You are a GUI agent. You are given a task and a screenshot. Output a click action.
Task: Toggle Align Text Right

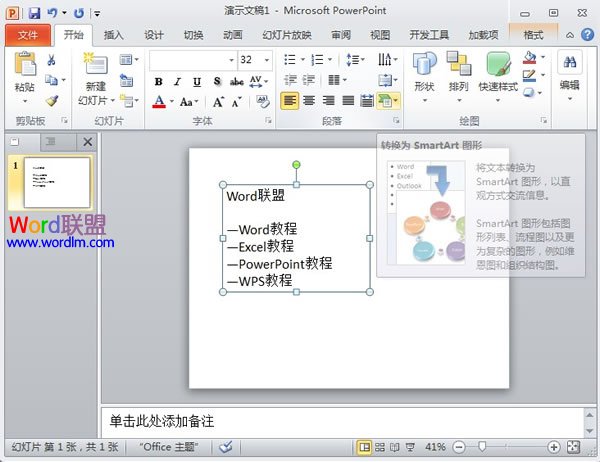coord(328,101)
